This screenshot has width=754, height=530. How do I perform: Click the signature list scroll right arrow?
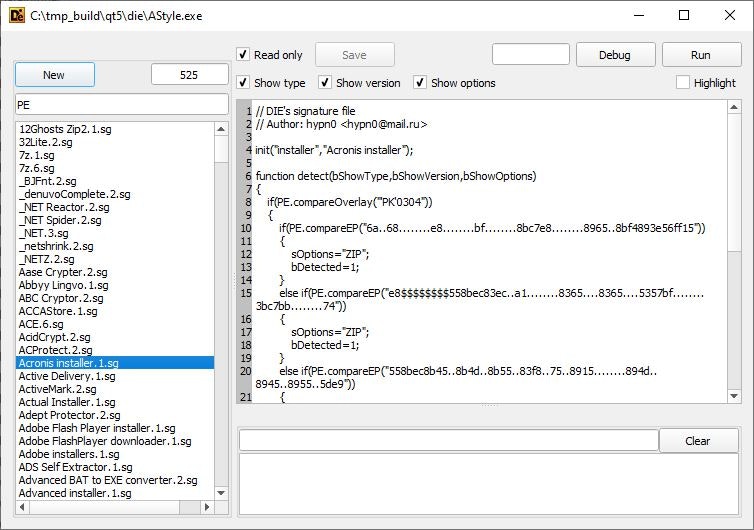pyautogui.click(x=207, y=507)
